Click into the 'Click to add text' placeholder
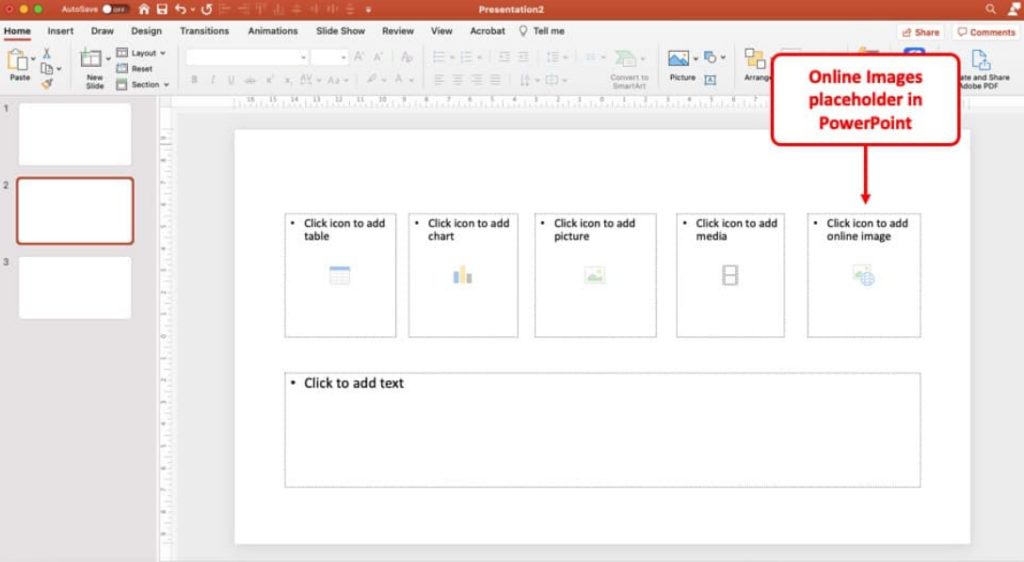This screenshot has height=562, width=1024. pyautogui.click(x=602, y=430)
